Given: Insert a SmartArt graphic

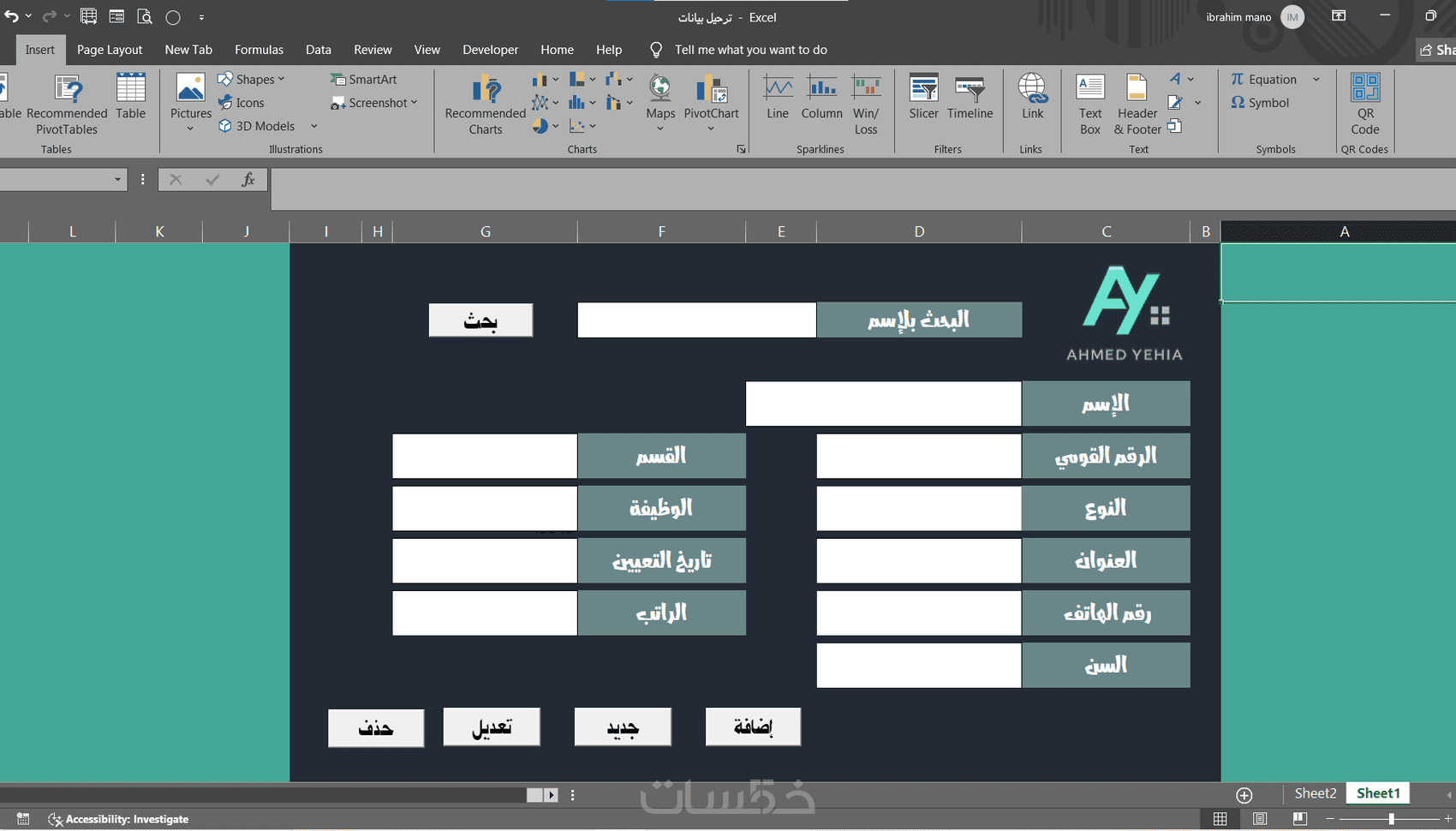Looking at the screenshot, I should 364,79.
